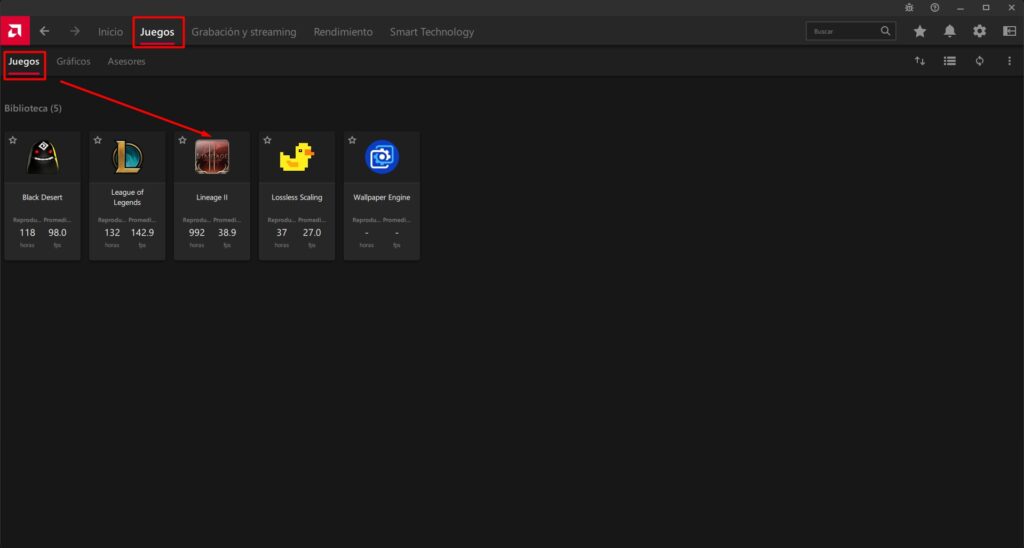Screen dimensions: 1024x548
Task: Open favorites star in top bar
Action: click(920, 31)
